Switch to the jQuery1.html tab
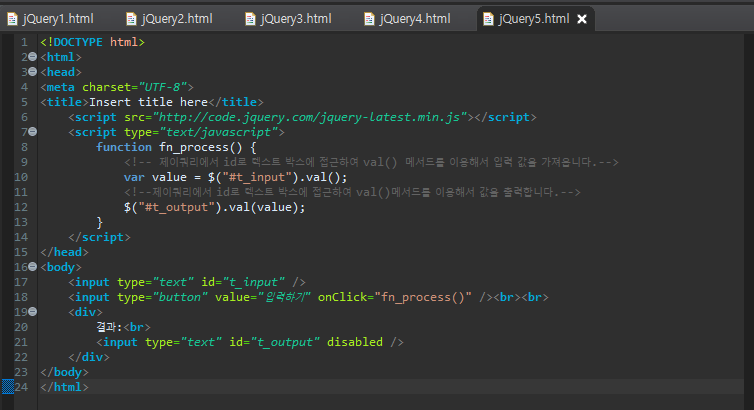The height and width of the screenshot is (410, 754). click(50, 19)
